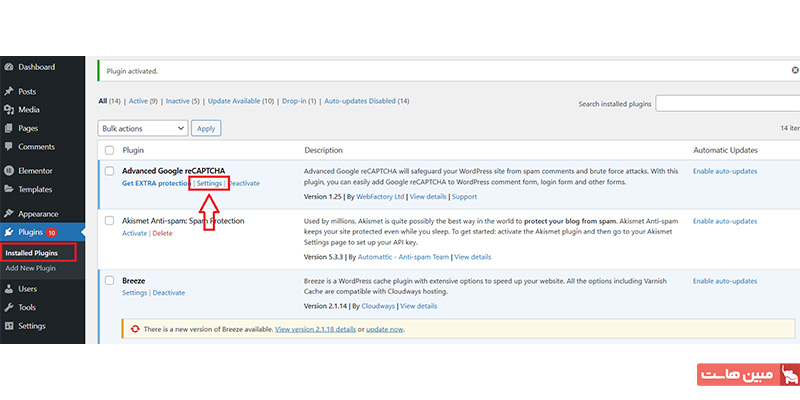
Task: Check the Advanced Google reCAPTCHA checkbox
Action: click(x=109, y=171)
